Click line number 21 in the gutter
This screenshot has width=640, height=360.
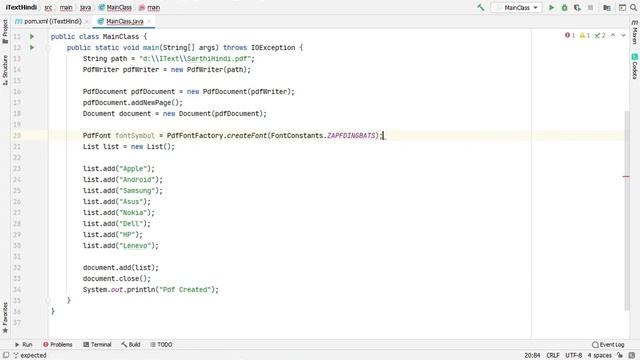[x=17, y=147]
